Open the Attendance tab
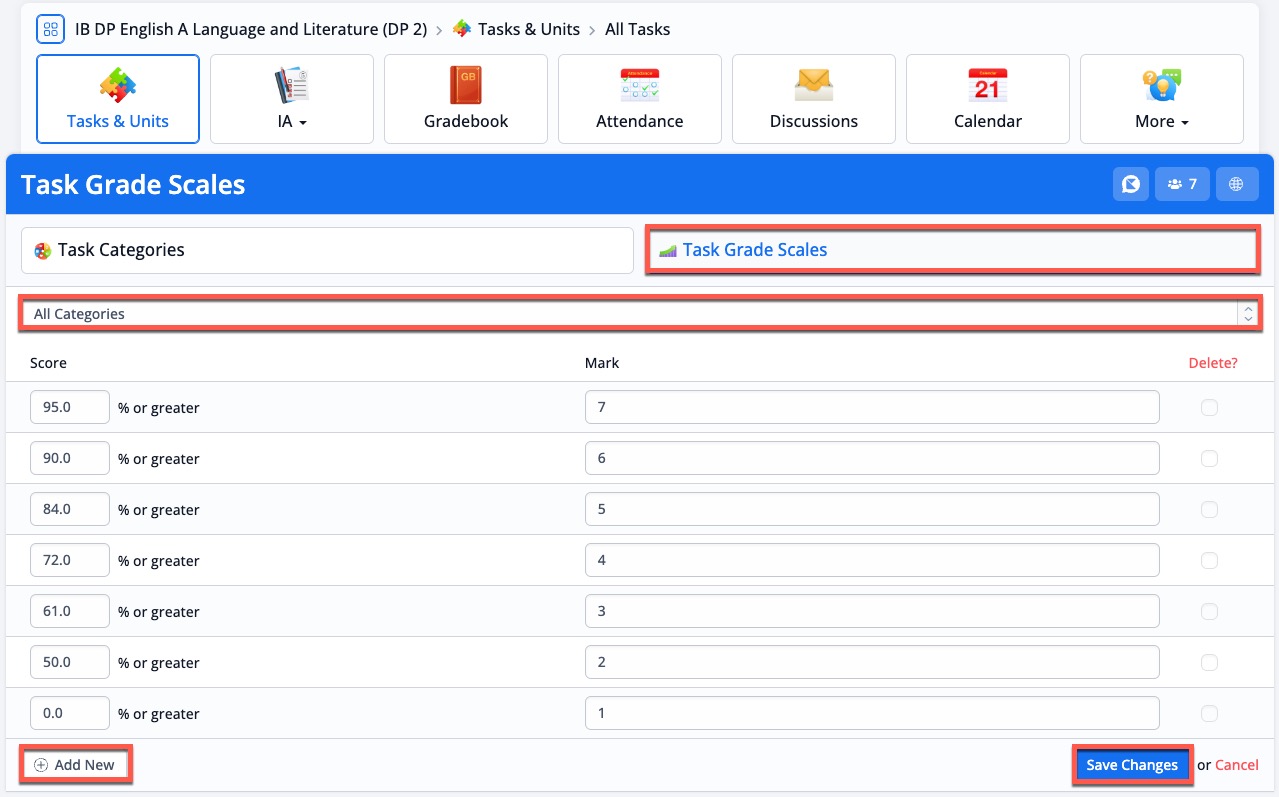This screenshot has width=1279, height=797. [640, 99]
